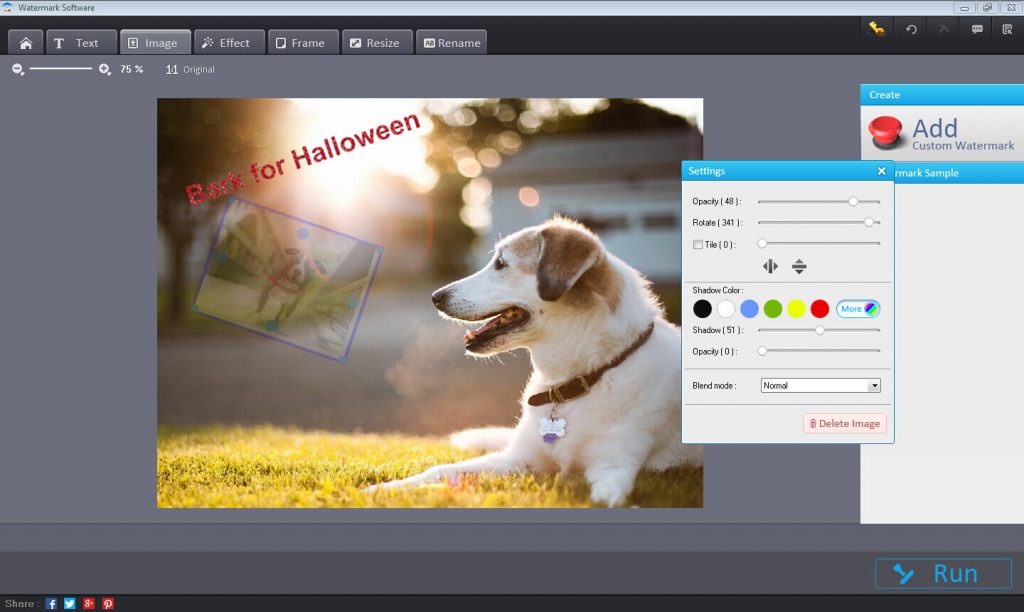Viewport: 1024px width, 612px height.
Task: Open More shadow colors picker
Action: coord(858,309)
